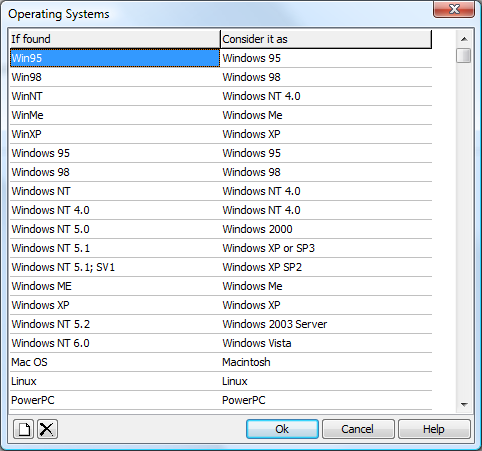Select 'Windows NT 4.0' in If found column
This screenshot has height=451, width=482.
tap(115, 210)
